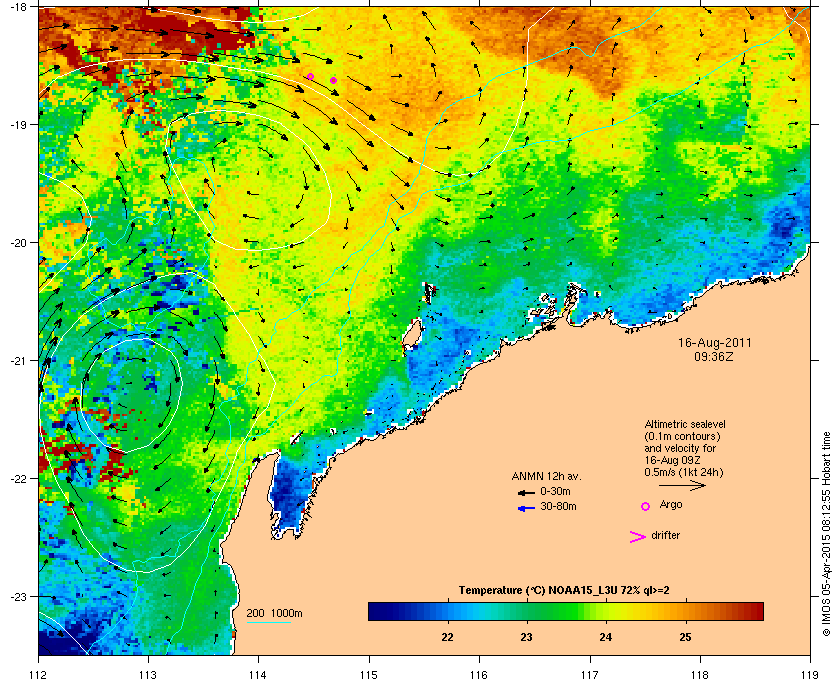Viewport: 840px width, 680px height.
Task: Click the Argo legend text
Action: [x=671, y=505]
